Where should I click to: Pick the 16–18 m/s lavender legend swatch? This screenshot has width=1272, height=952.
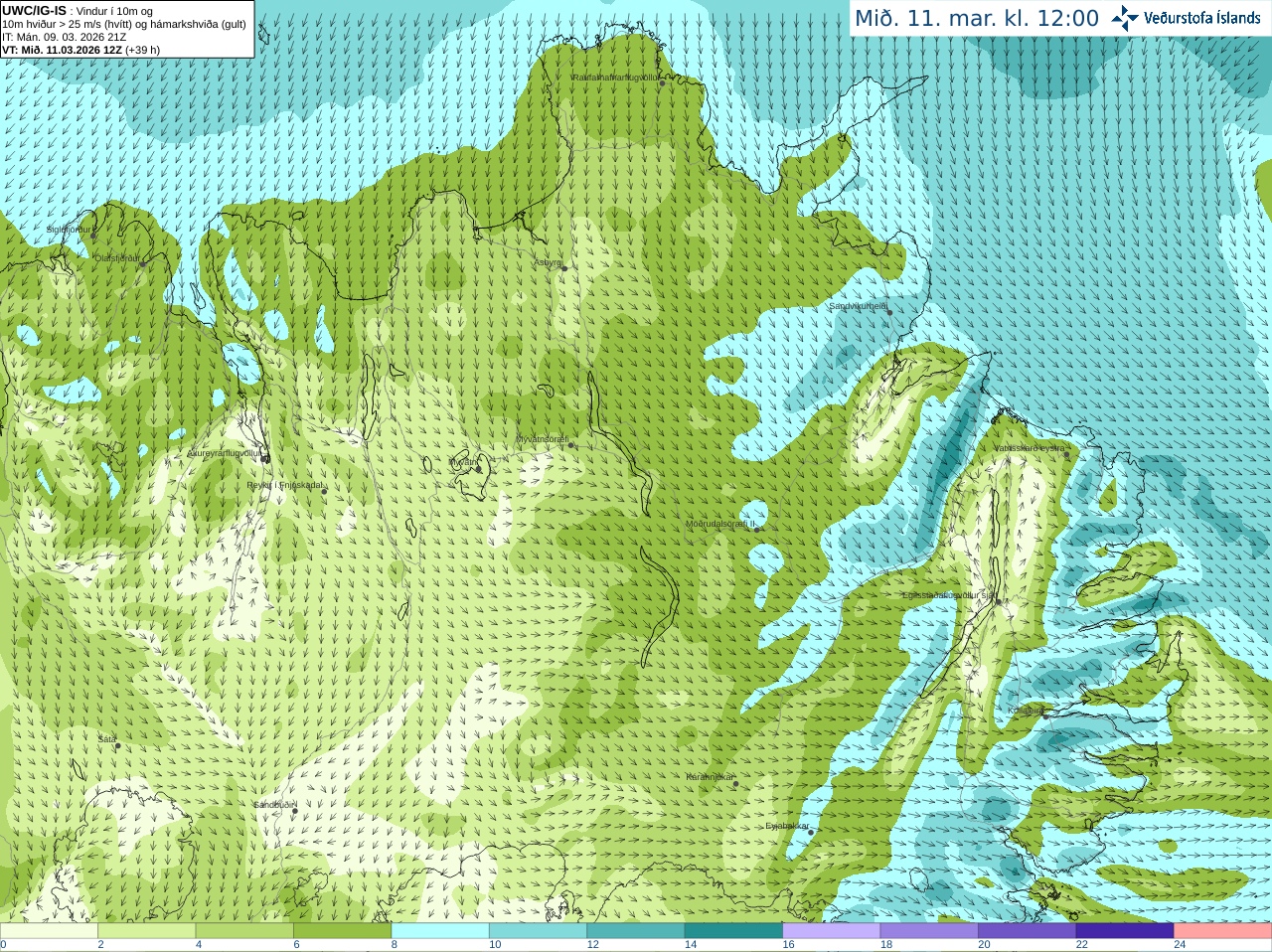point(832,931)
